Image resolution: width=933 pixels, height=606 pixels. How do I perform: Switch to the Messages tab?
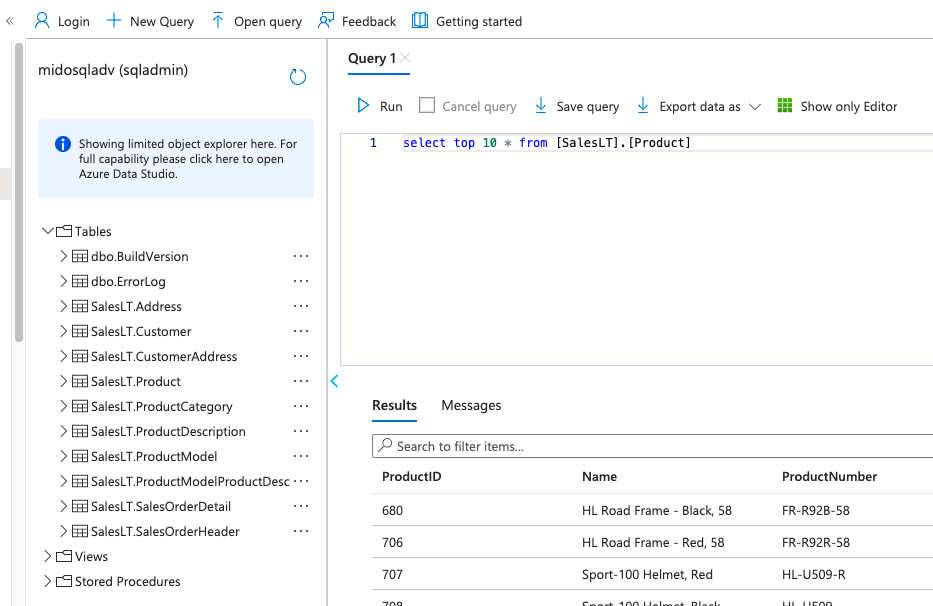coord(471,405)
